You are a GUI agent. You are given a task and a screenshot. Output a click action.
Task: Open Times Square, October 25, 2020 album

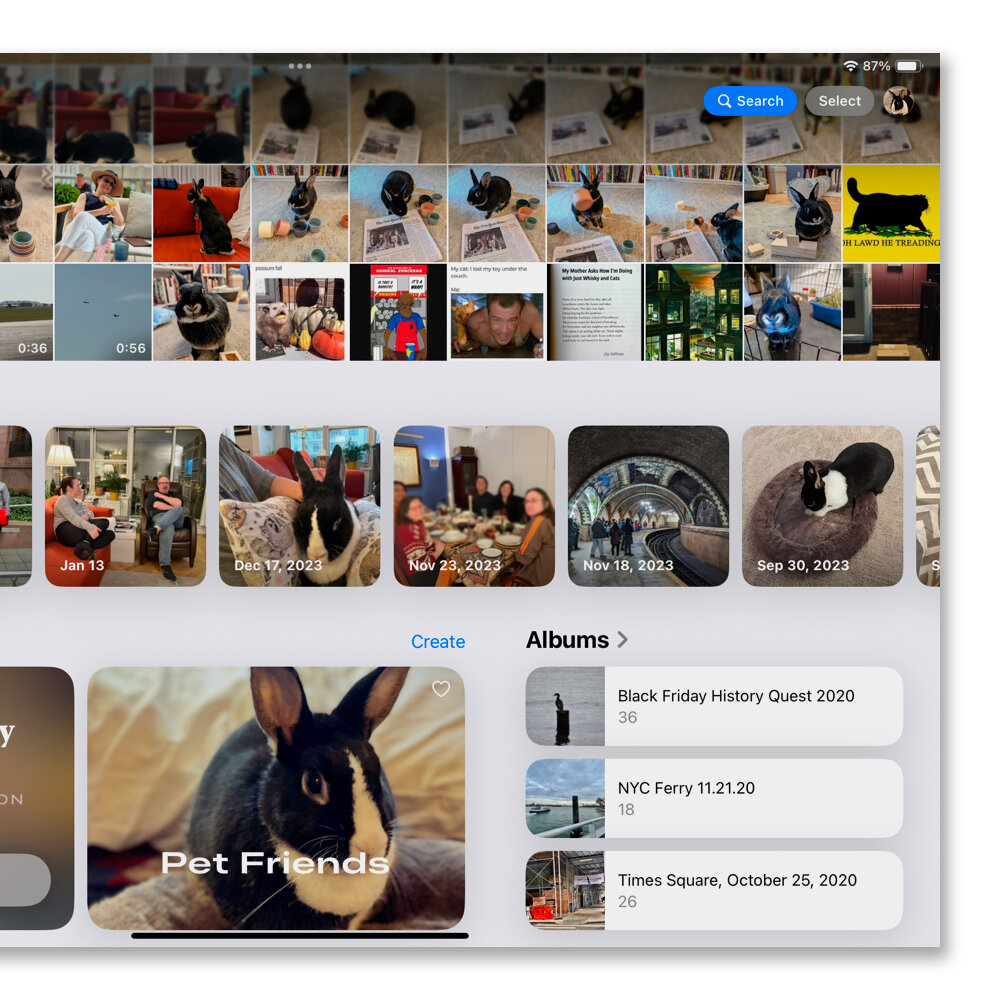click(x=714, y=890)
